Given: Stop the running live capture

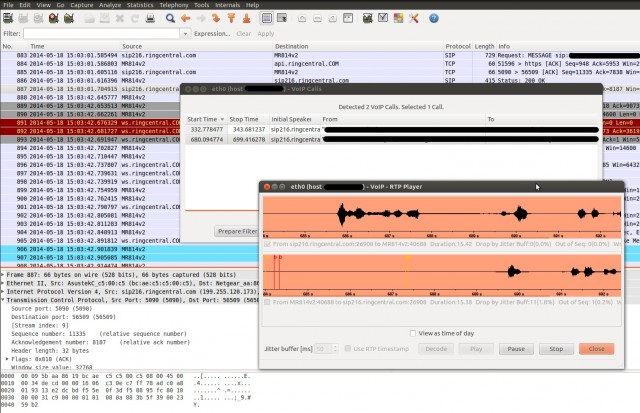Looking at the screenshot, I should (x=53, y=18).
